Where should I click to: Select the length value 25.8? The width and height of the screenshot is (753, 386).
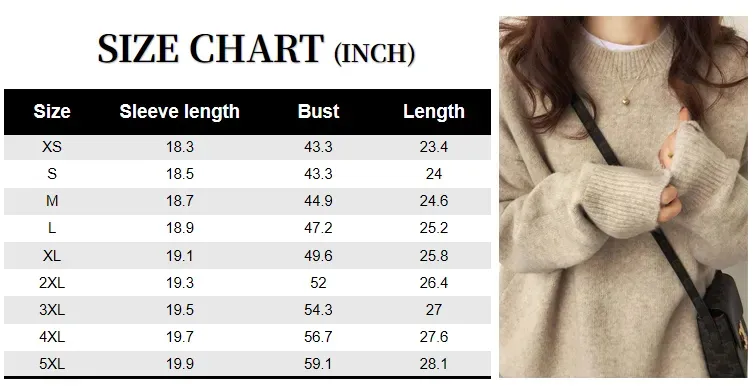tap(434, 255)
